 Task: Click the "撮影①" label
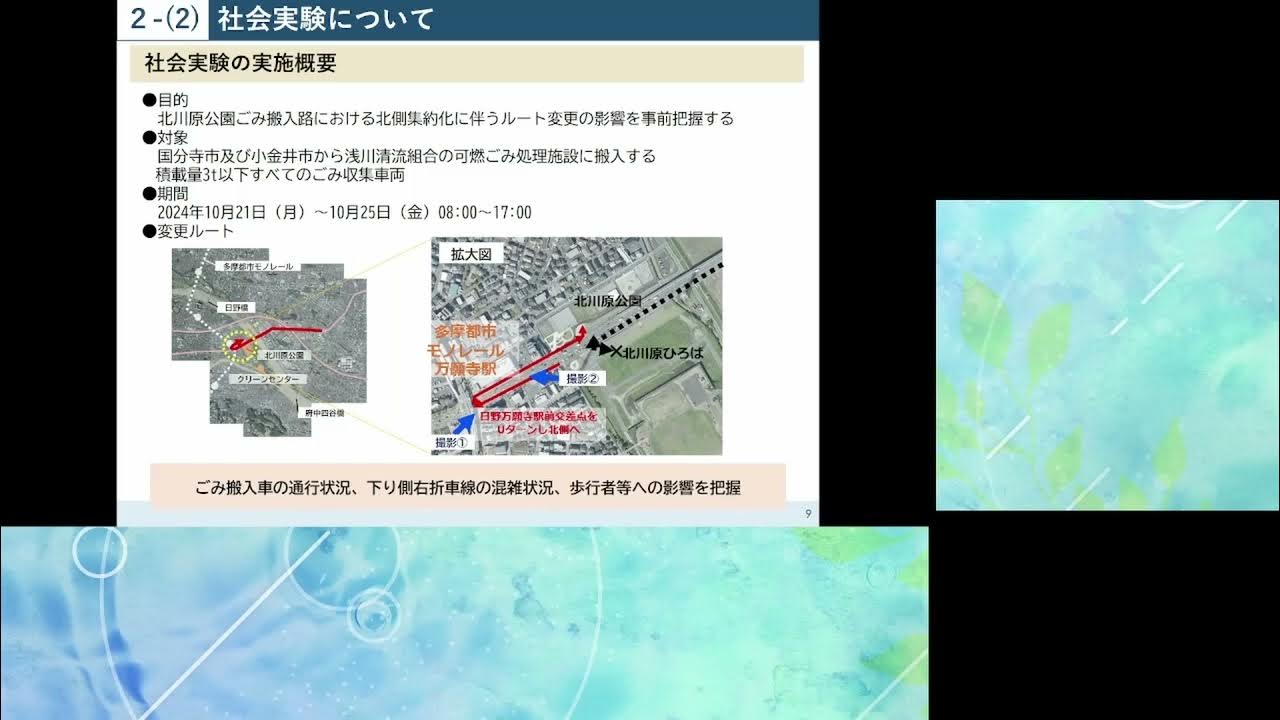(451, 442)
